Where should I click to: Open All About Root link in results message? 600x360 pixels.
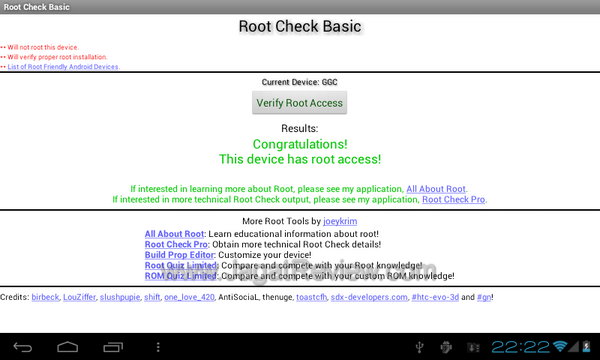[x=436, y=189]
